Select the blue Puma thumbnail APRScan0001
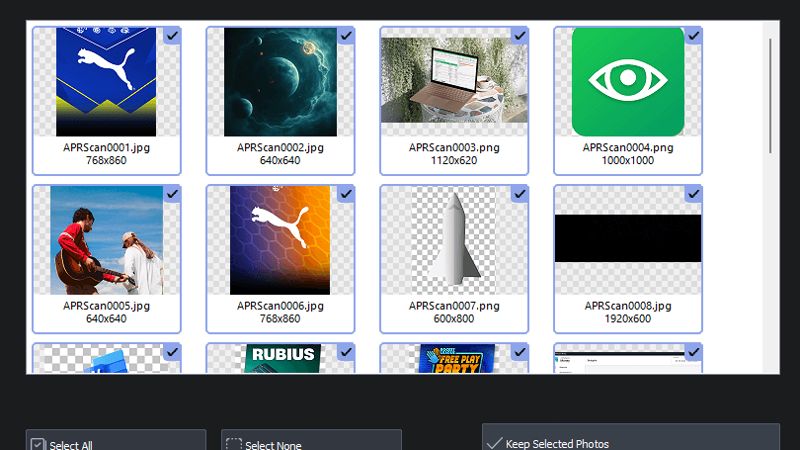This screenshot has width=800, height=450. point(106,82)
